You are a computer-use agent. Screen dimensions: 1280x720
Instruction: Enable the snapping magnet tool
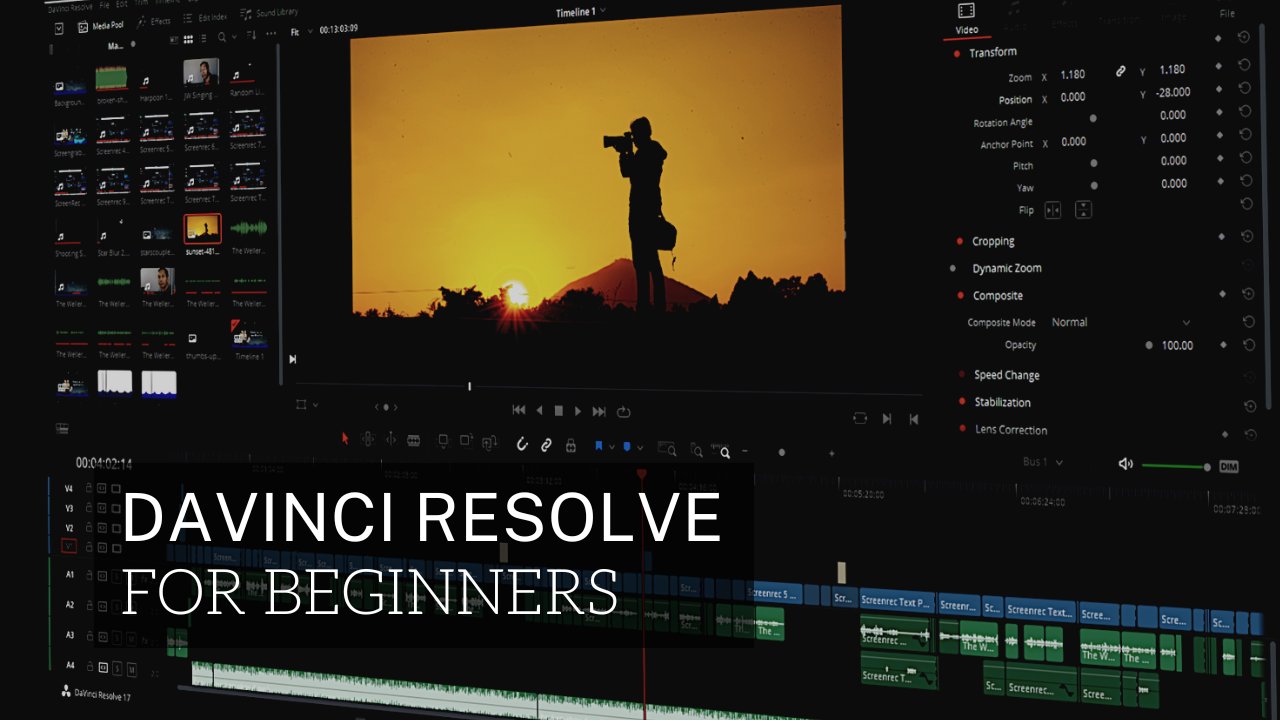pos(522,443)
